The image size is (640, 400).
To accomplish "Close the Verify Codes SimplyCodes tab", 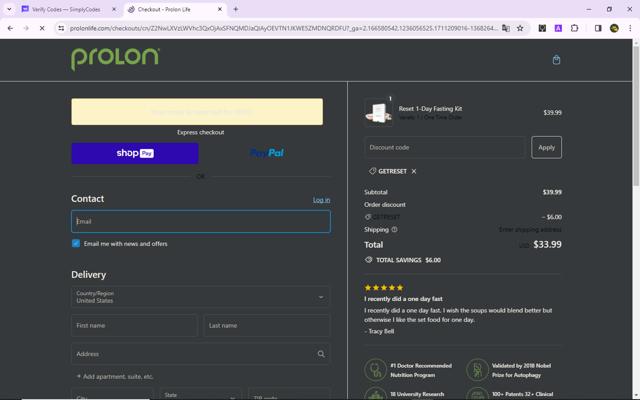I will coord(114,9).
